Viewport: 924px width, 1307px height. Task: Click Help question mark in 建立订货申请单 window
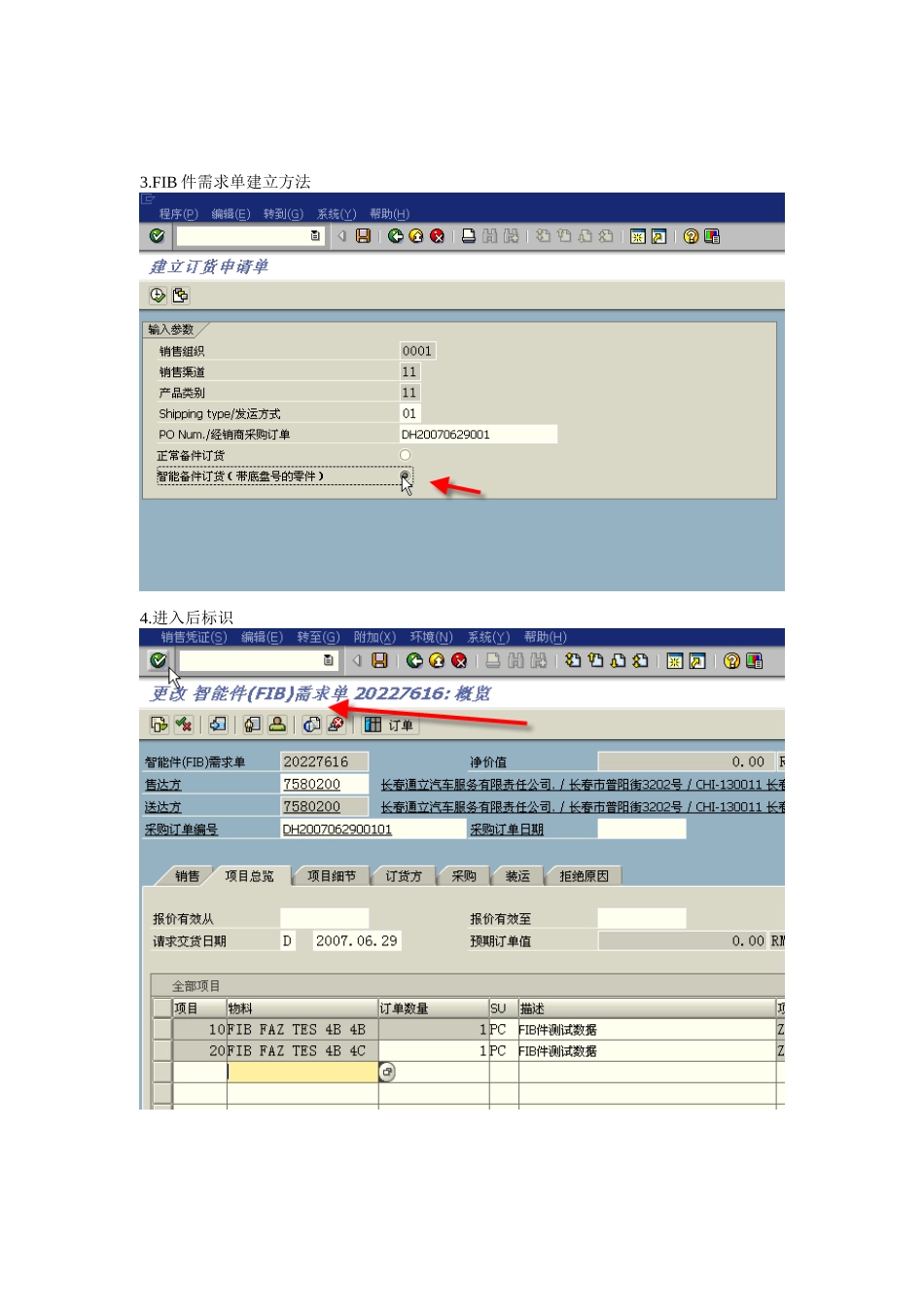(691, 236)
